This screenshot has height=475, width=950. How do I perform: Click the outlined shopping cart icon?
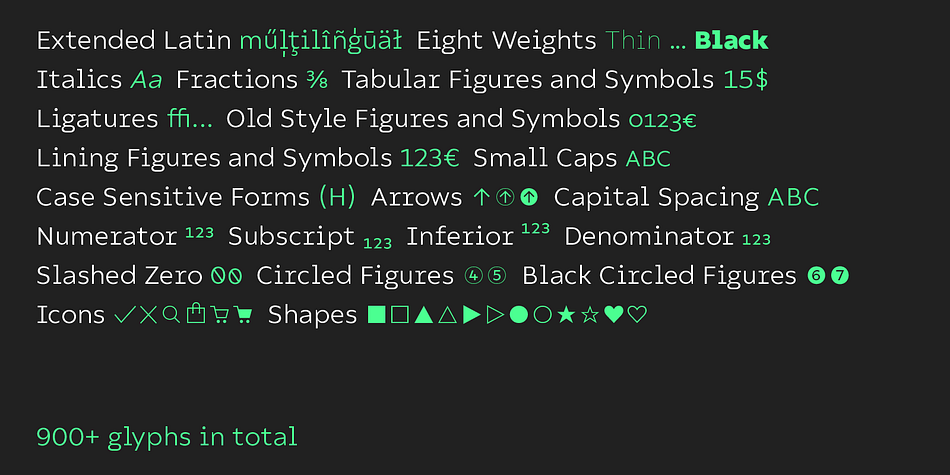coord(219,315)
